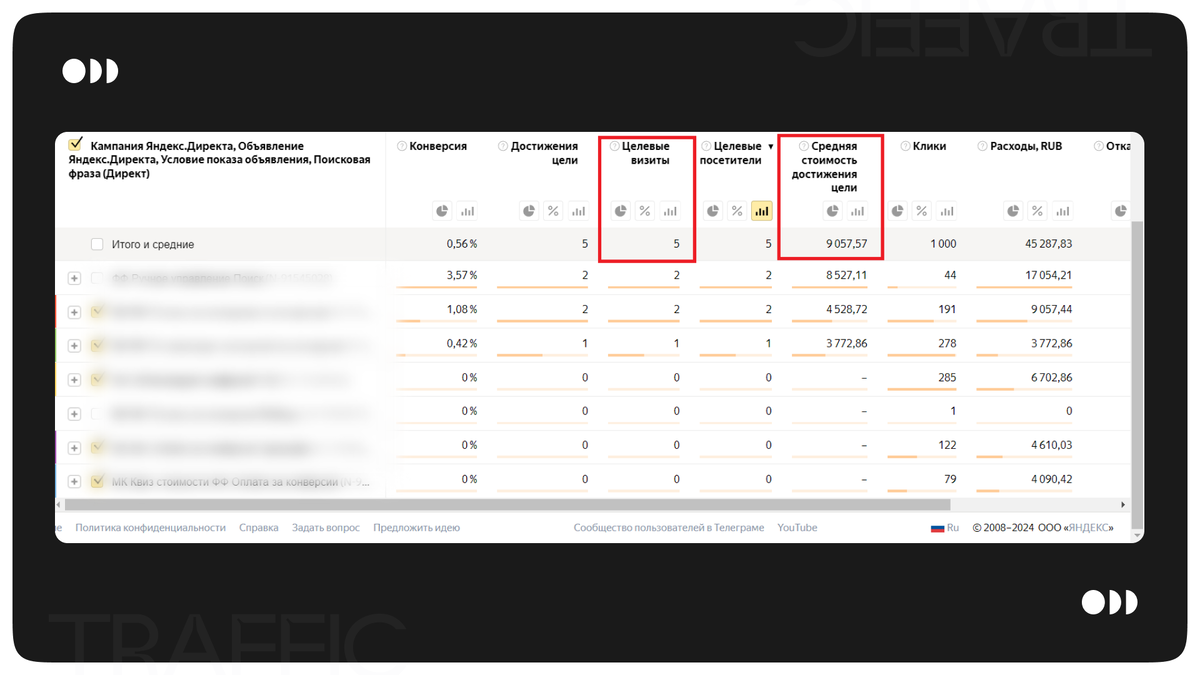Image resolution: width=1200 pixels, height=675 pixels.
Task: Click the horizontal scrollbar thumb under the table
Action: 508,505
